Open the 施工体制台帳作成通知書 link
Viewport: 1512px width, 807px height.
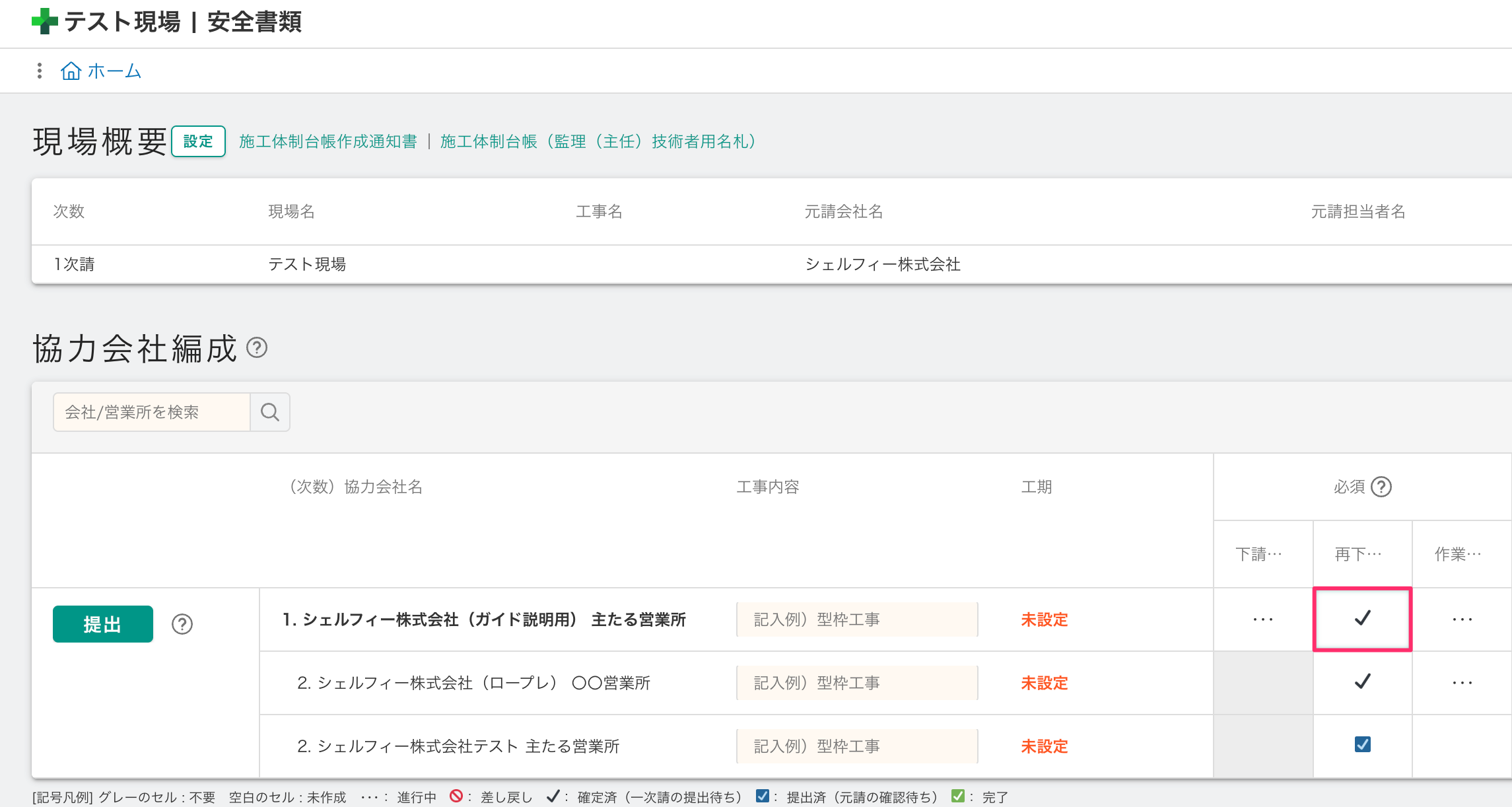328,141
